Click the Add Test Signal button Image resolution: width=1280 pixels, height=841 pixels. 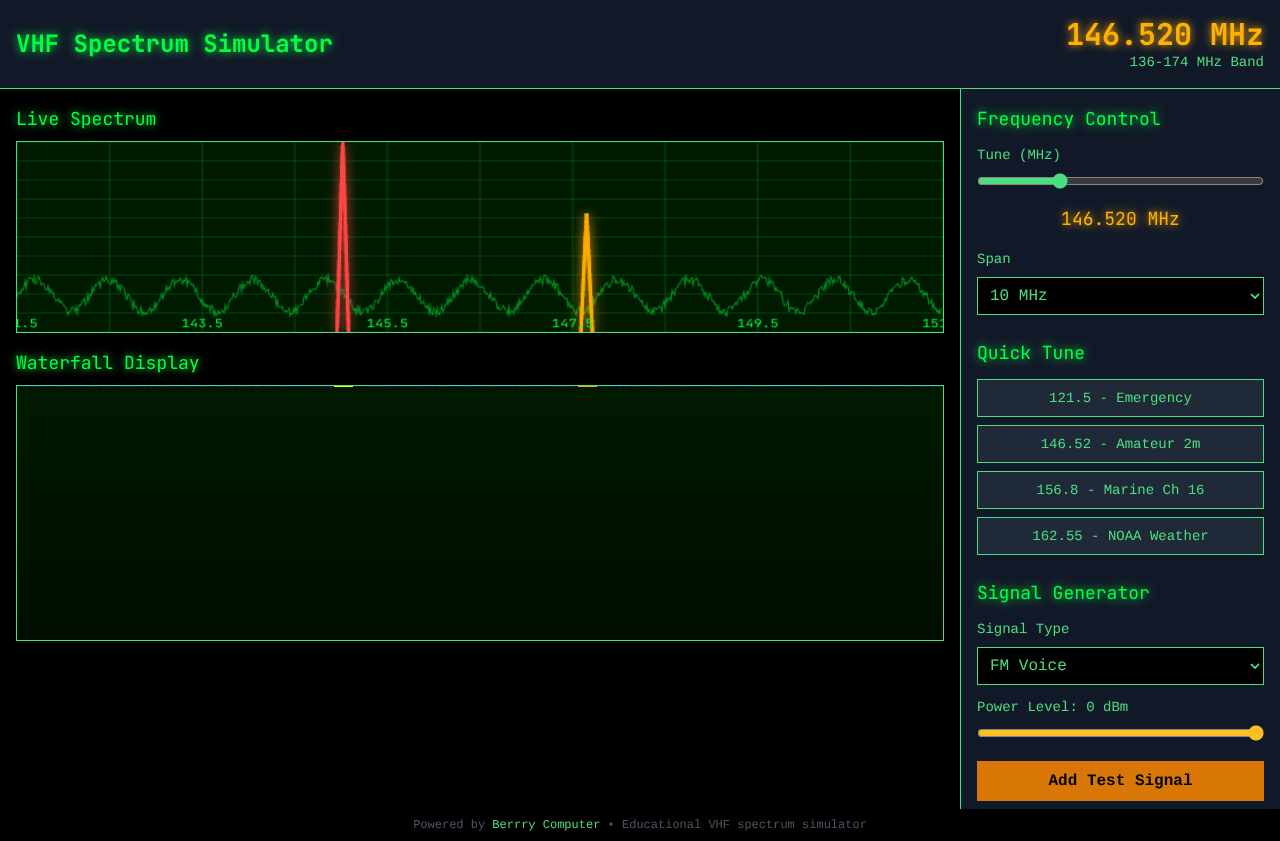tap(1120, 781)
